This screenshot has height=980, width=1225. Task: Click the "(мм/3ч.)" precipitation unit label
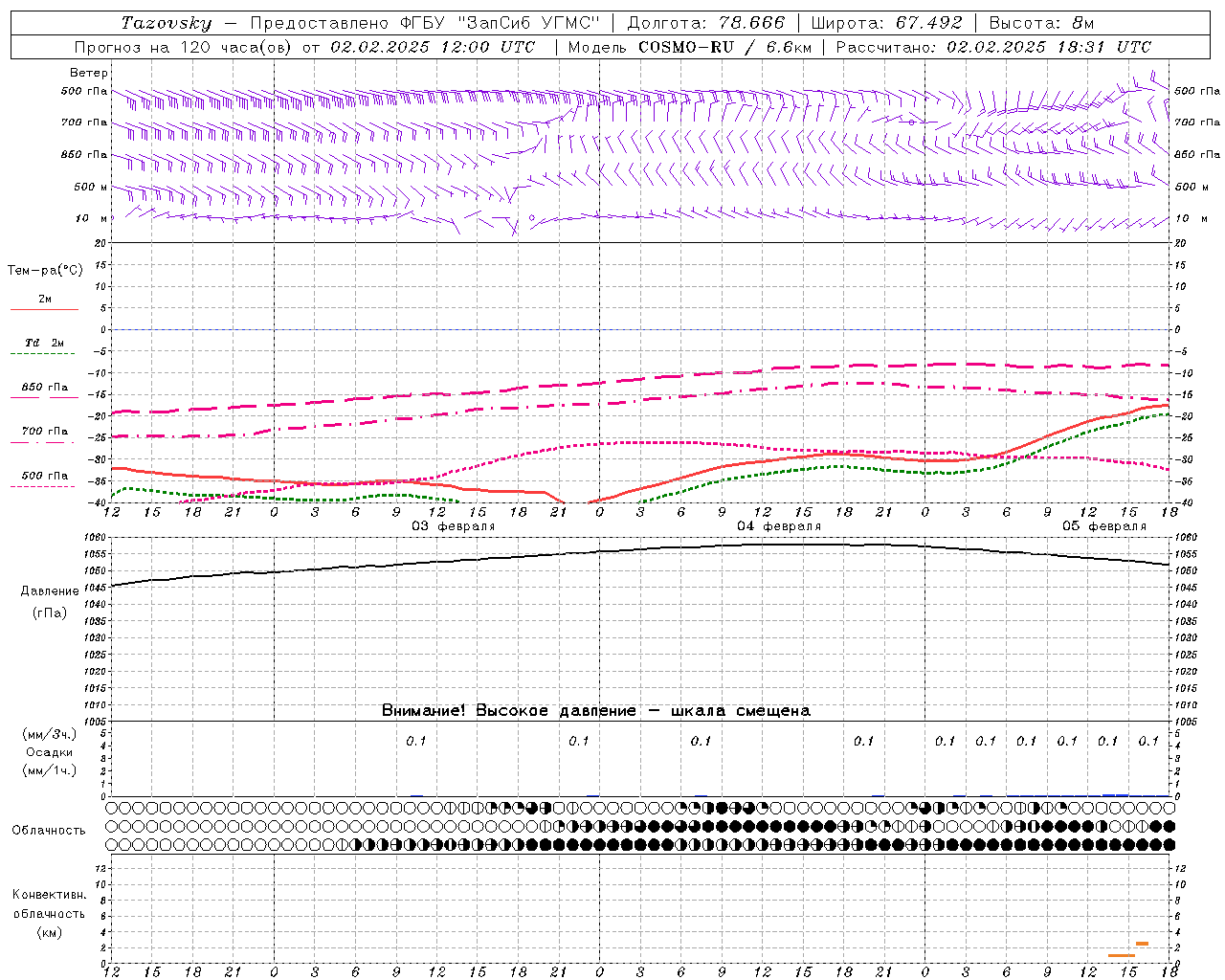(x=50, y=734)
